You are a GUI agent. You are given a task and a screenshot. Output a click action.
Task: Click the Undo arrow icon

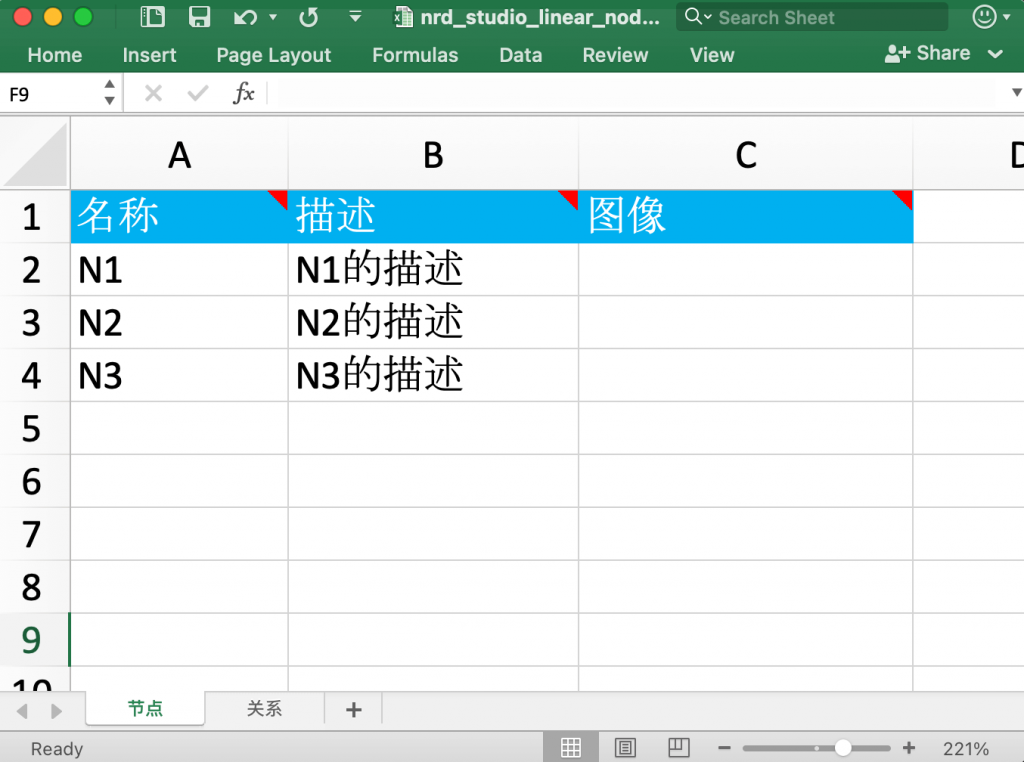(x=244, y=17)
